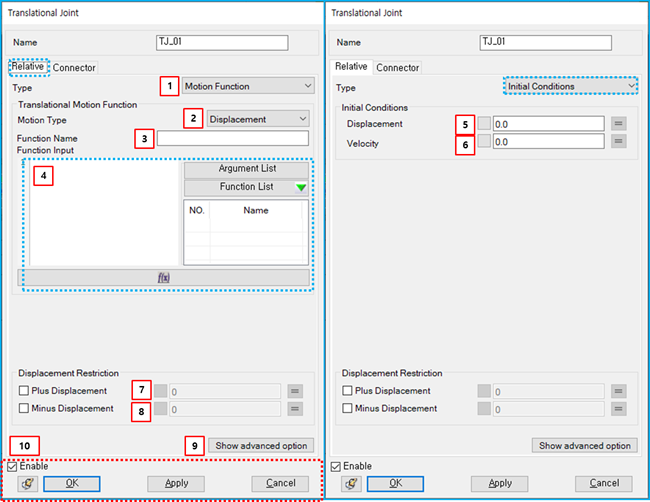This screenshot has width=650, height=502.
Task: Click gray square beside Plus Displacement in left dialog
Action: click(160, 391)
